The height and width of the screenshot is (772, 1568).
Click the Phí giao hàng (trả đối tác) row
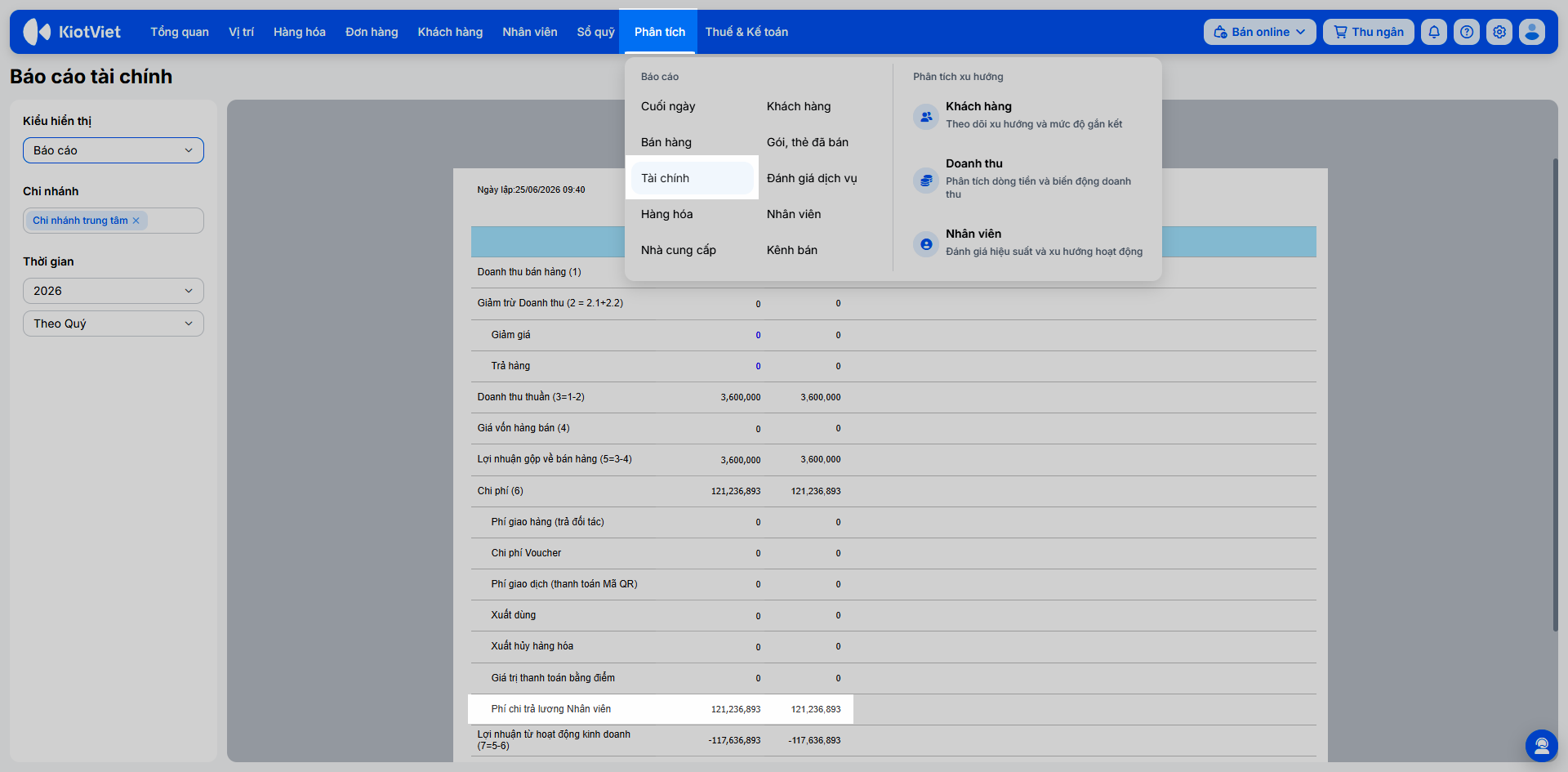[x=893, y=522]
